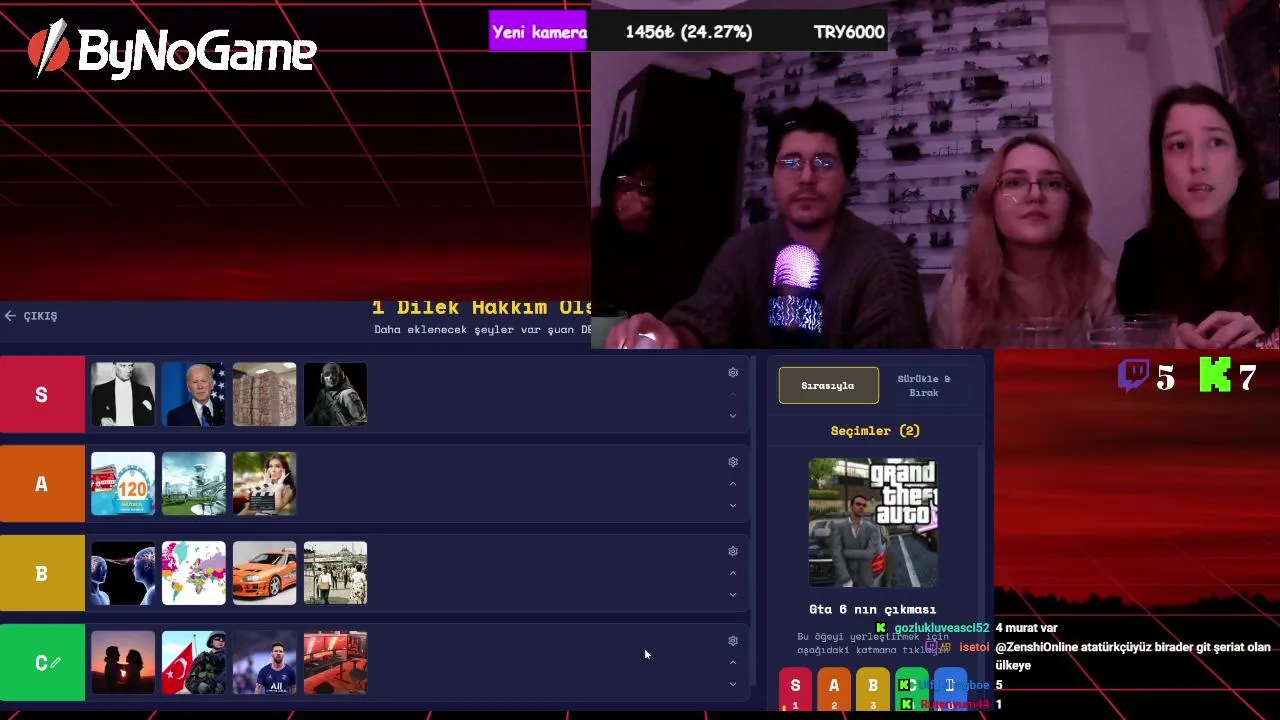Select Messi PSG thumbnail in C tier
The height and width of the screenshot is (720, 1280).
(x=265, y=662)
